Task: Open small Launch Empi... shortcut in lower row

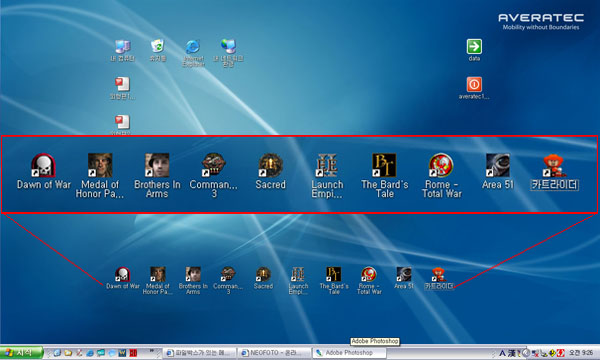Action: point(298,280)
